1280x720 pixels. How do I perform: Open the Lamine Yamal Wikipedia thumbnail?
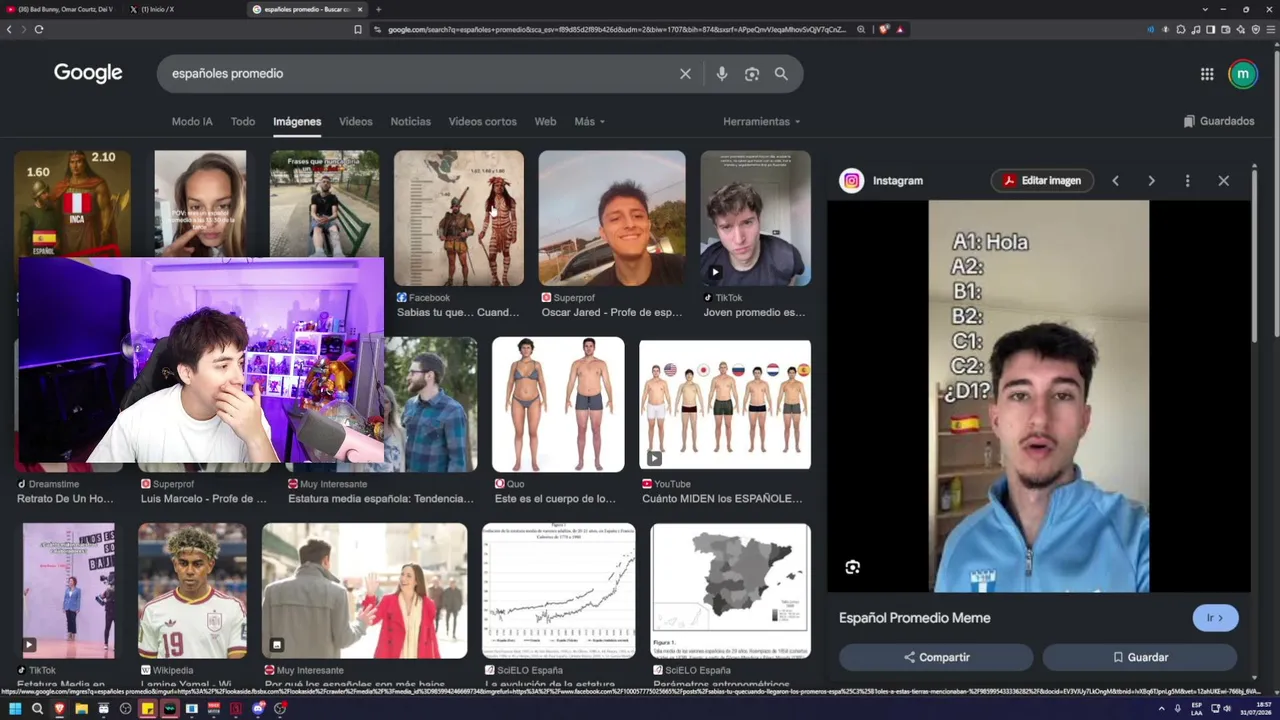point(192,590)
